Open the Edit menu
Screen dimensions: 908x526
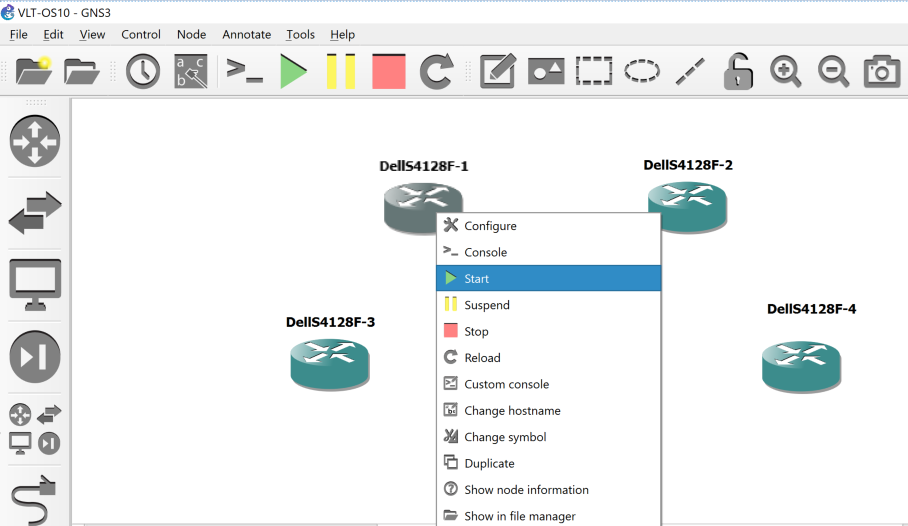[x=53, y=35]
